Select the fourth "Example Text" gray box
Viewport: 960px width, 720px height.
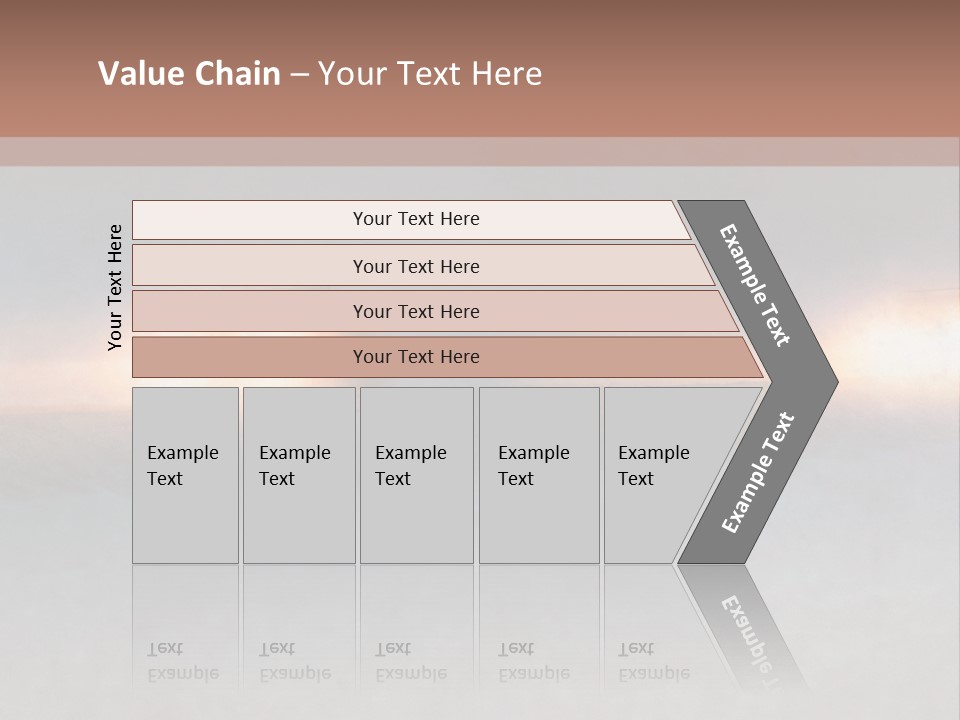pyautogui.click(x=538, y=475)
